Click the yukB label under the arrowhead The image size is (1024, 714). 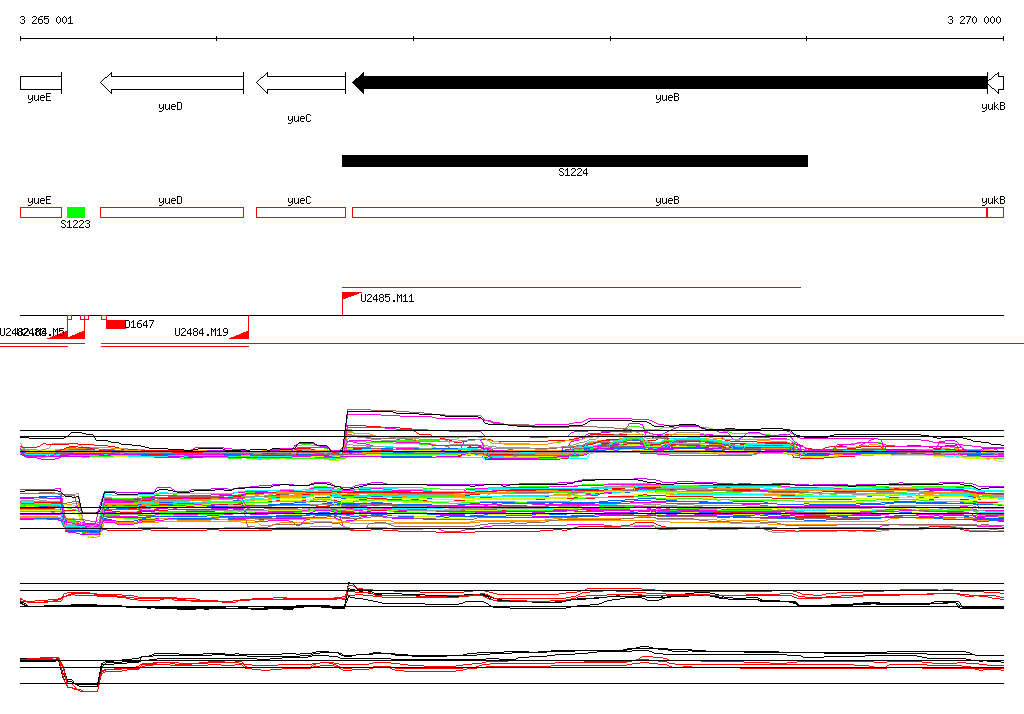(x=993, y=107)
